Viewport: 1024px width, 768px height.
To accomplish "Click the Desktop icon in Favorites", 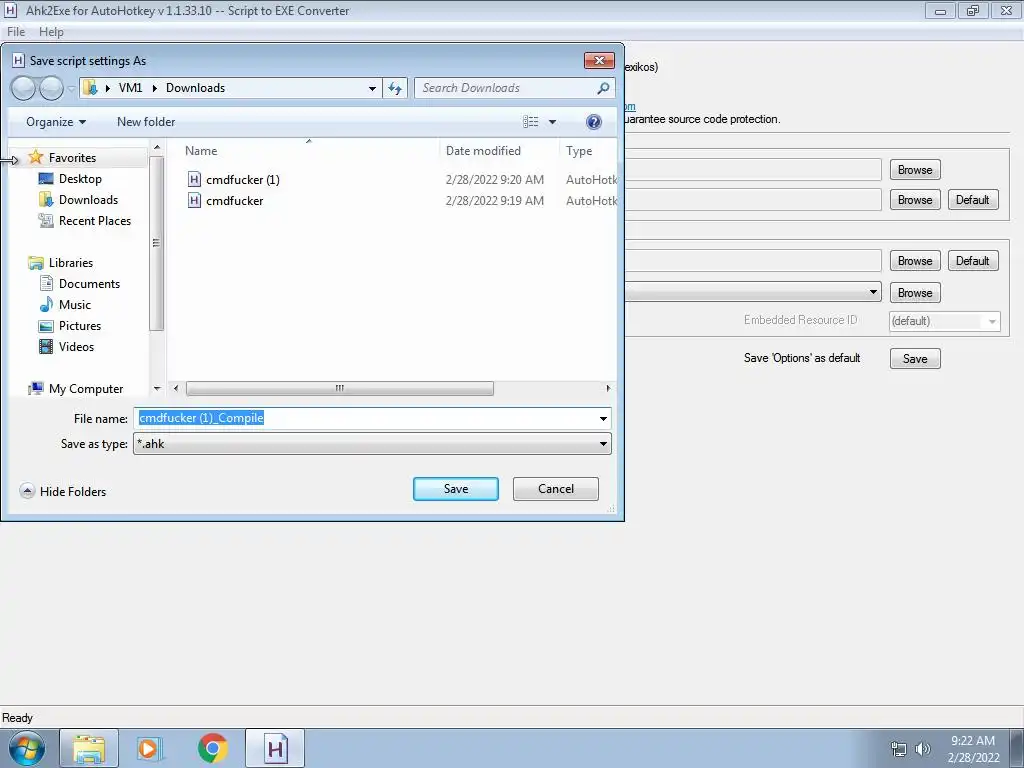I will (x=46, y=179).
